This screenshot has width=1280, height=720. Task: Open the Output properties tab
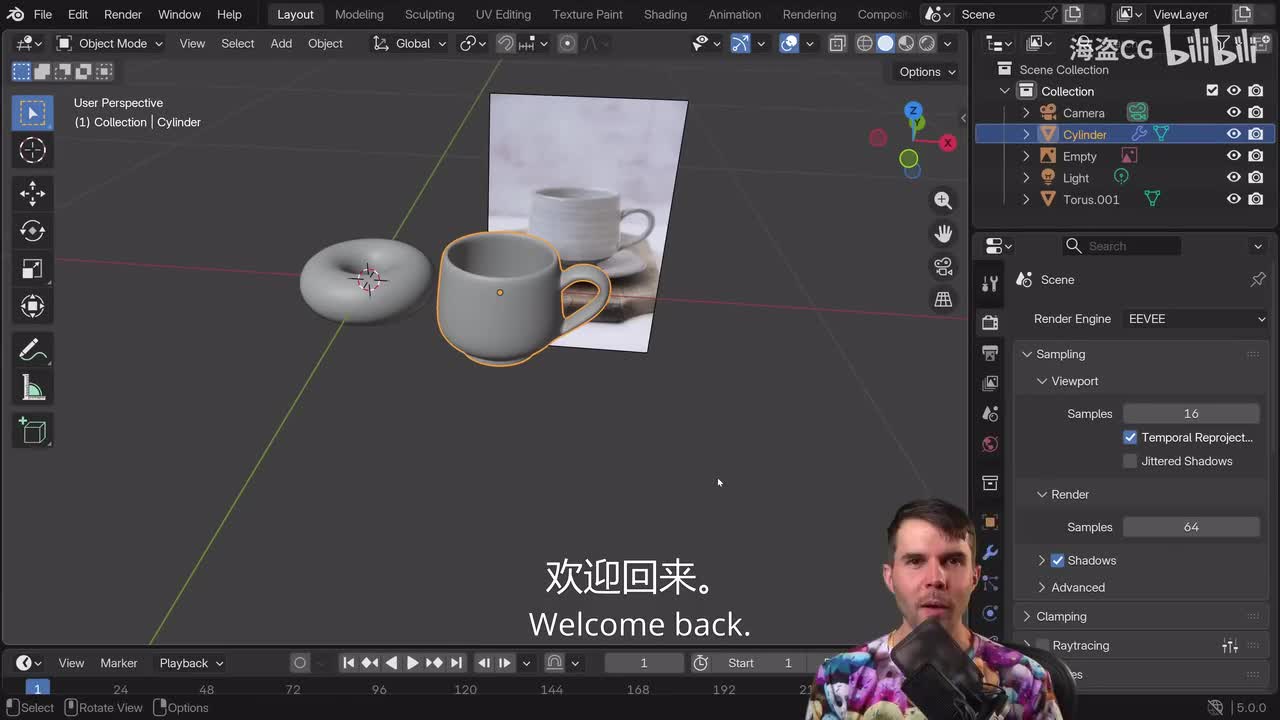(990, 353)
